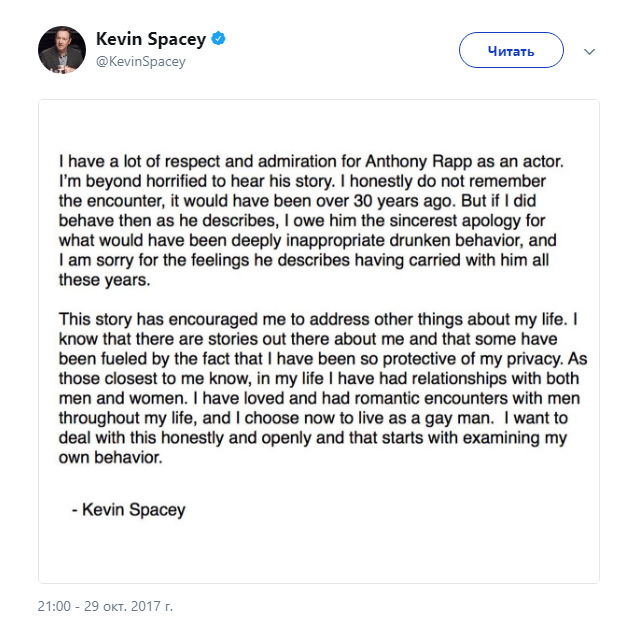Open the @KevinSpacey handle link

[x=141, y=62]
